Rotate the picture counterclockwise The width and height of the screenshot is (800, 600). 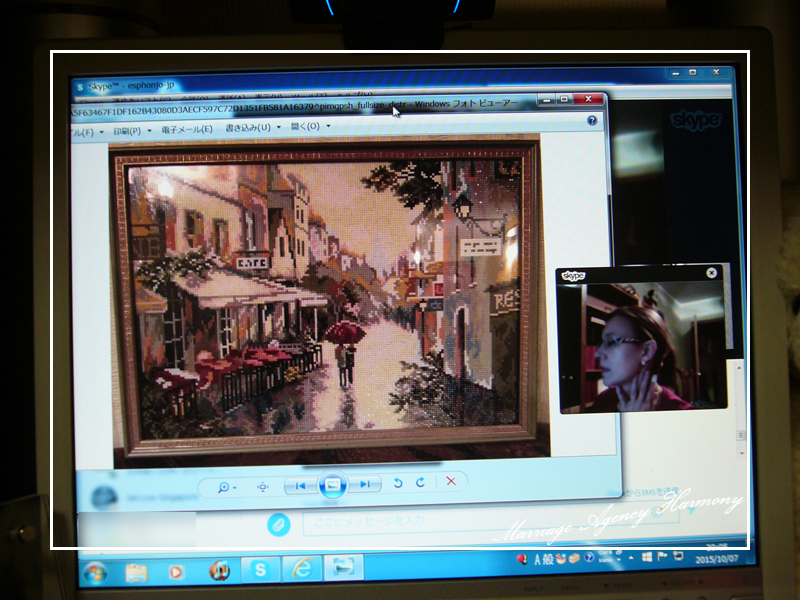tap(398, 483)
